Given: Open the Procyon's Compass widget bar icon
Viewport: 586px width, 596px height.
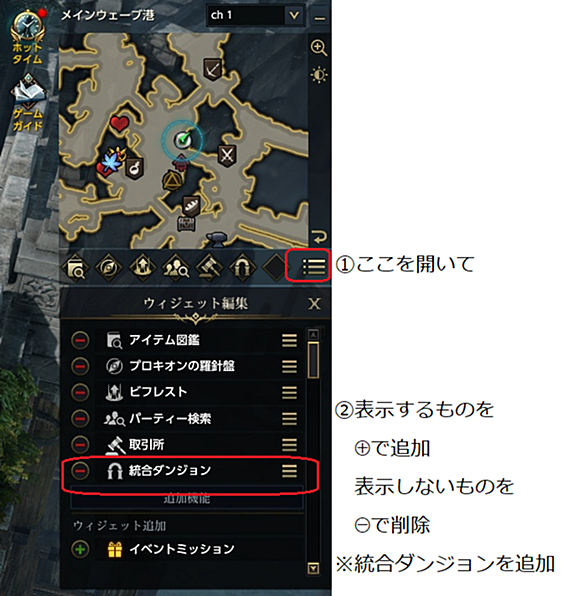Looking at the screenshot, I should coord(109,267).
